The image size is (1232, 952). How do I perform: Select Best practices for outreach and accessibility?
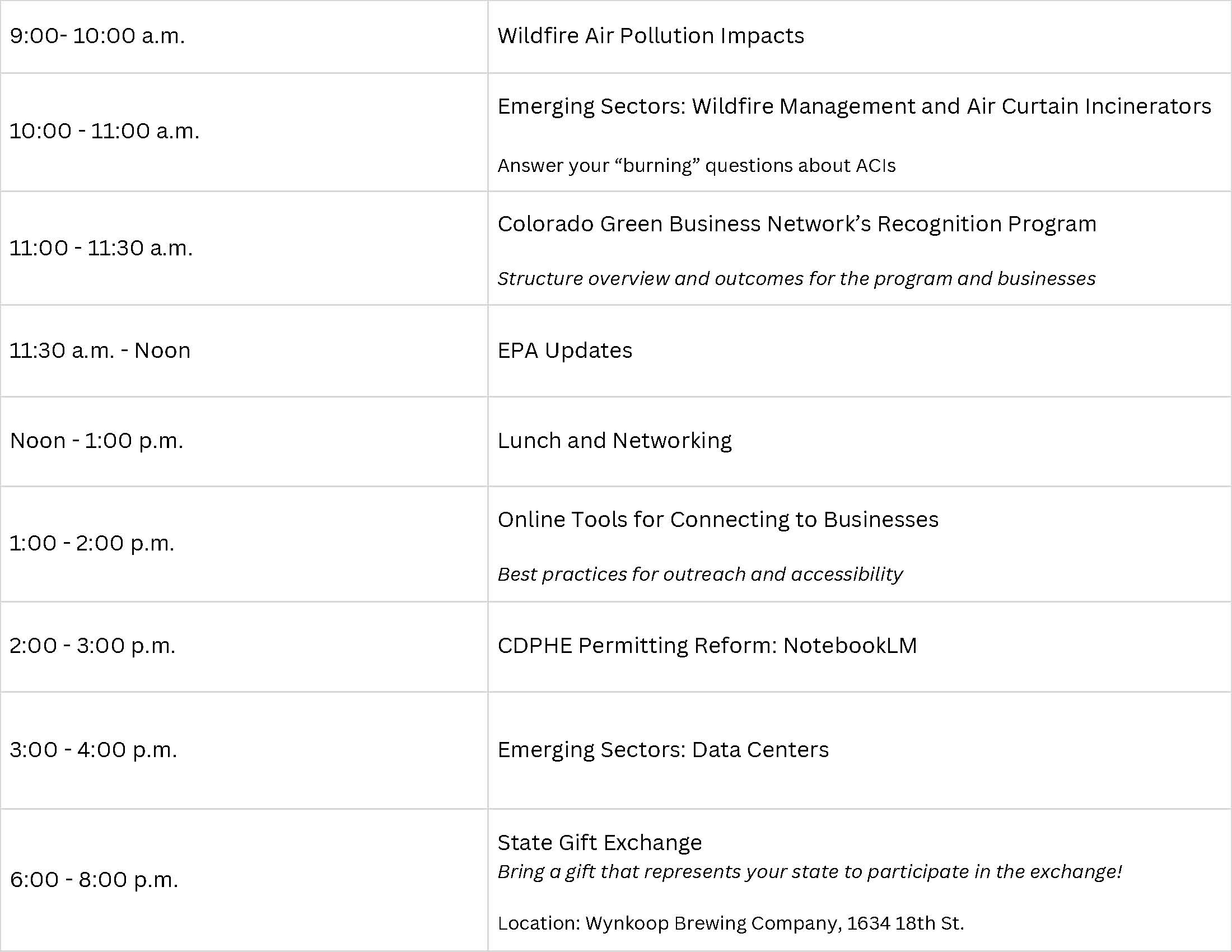point(700,574)
